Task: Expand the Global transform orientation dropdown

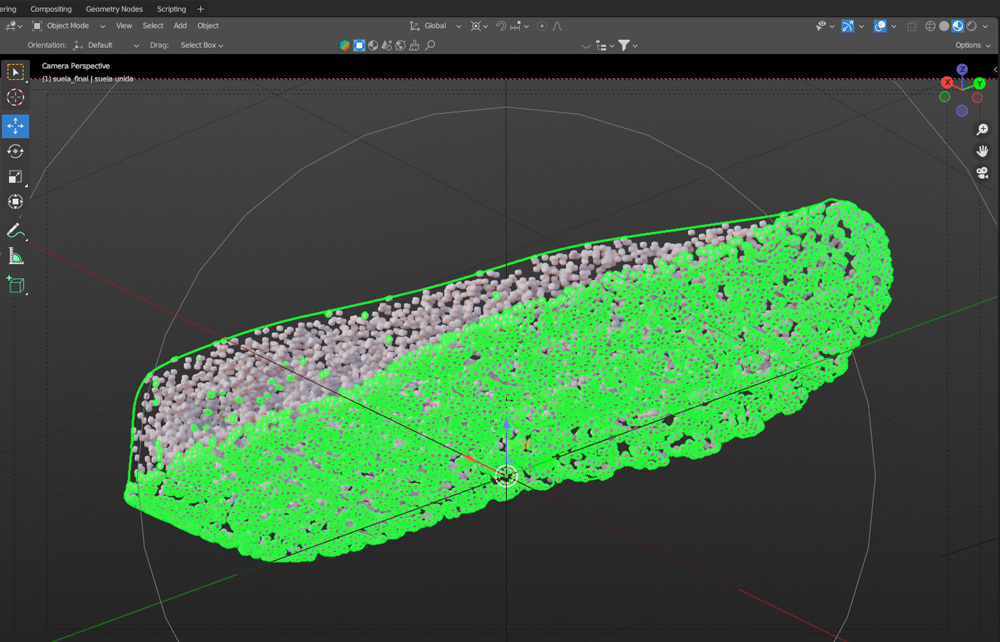Action: [x=435, y=26]
